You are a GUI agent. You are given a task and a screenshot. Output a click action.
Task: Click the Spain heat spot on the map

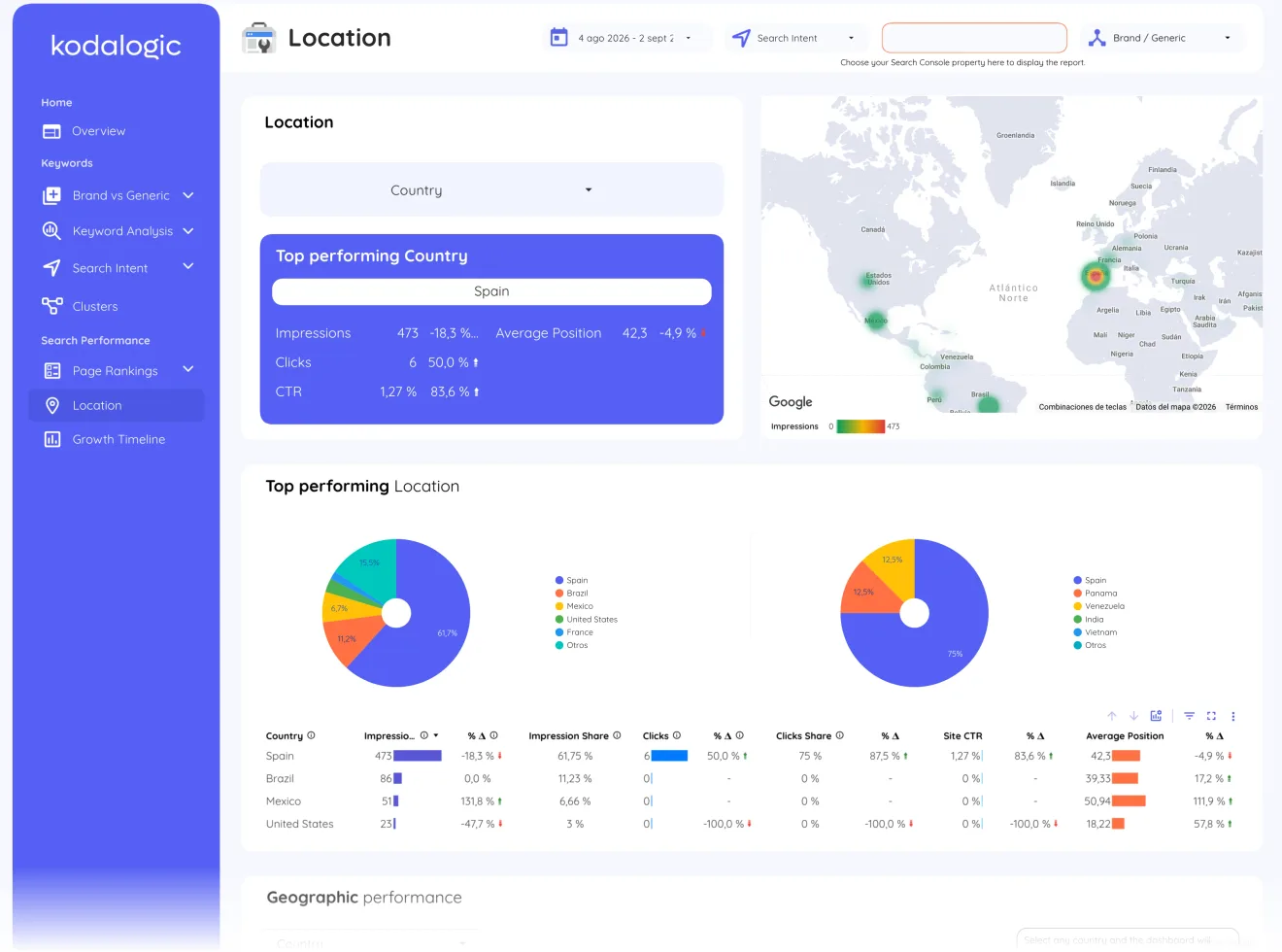pos(1096,277)
